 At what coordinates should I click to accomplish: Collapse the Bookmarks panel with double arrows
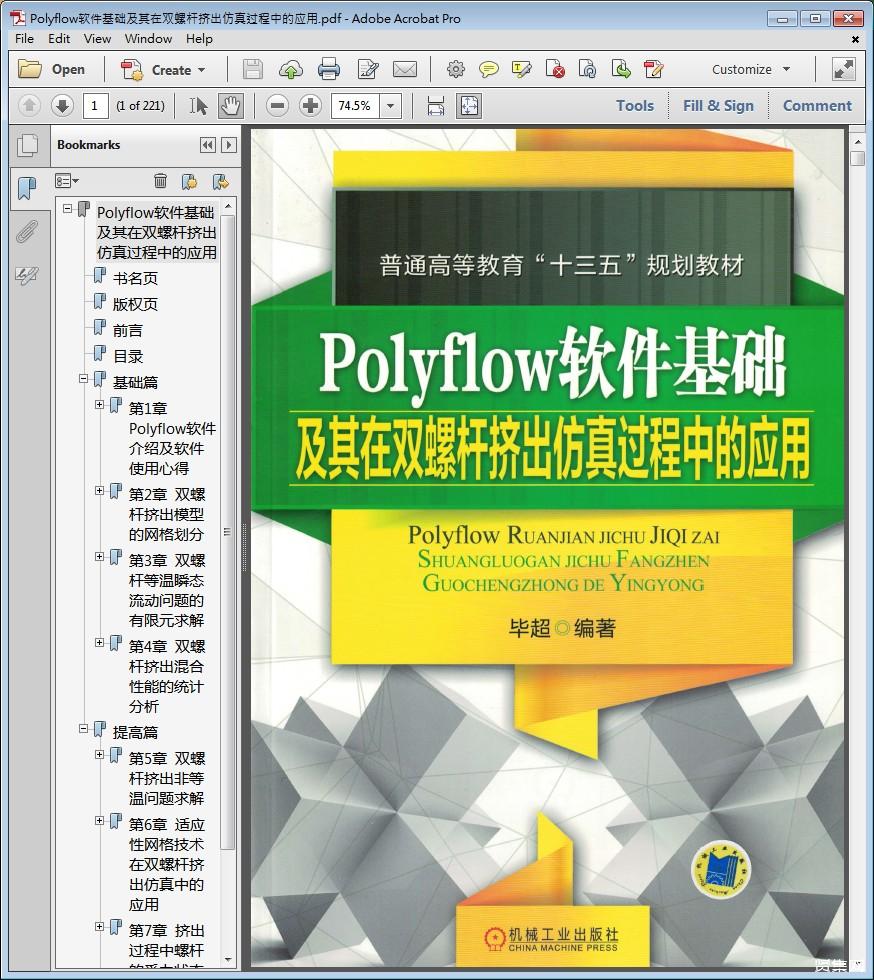208,145
